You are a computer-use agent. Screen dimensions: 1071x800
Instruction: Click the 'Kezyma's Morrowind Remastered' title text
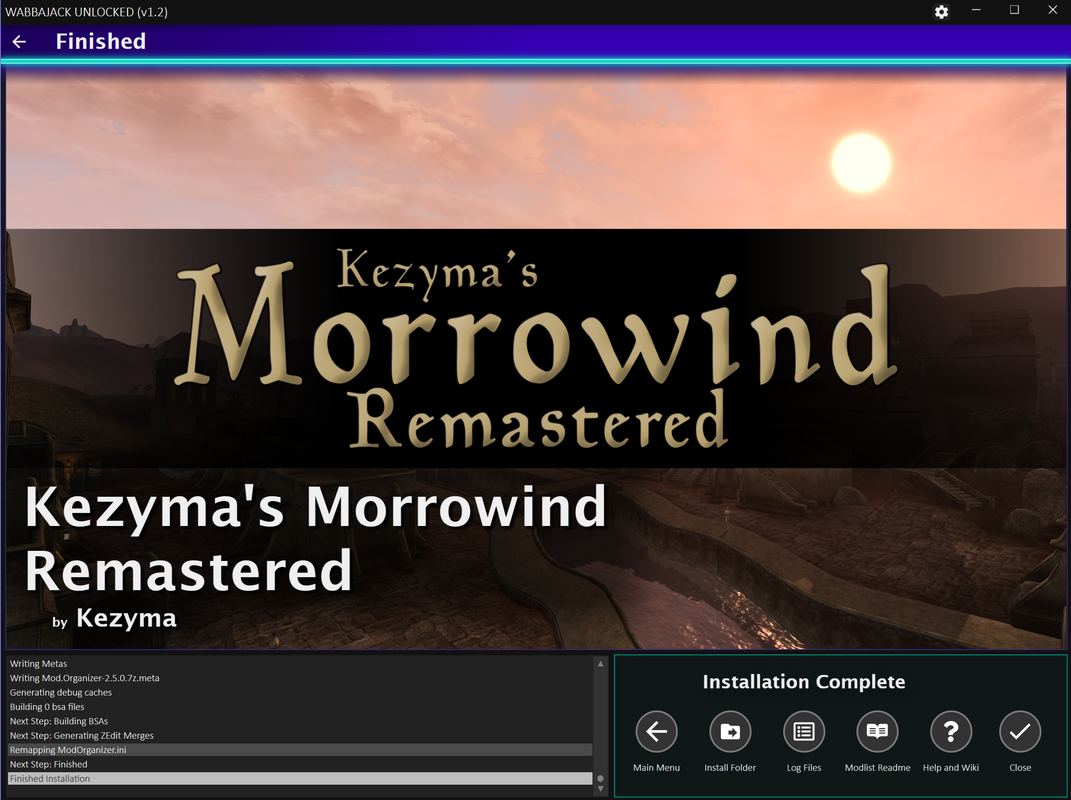pyautogui.click(x=316, y=539)
